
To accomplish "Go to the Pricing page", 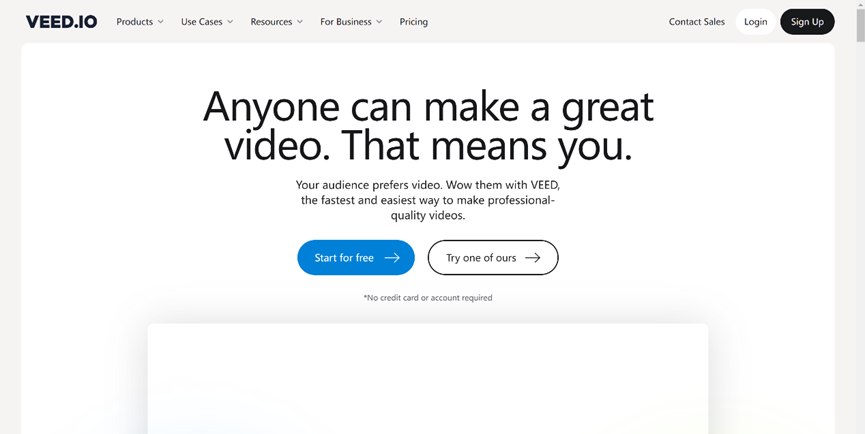I will point(414,22).
